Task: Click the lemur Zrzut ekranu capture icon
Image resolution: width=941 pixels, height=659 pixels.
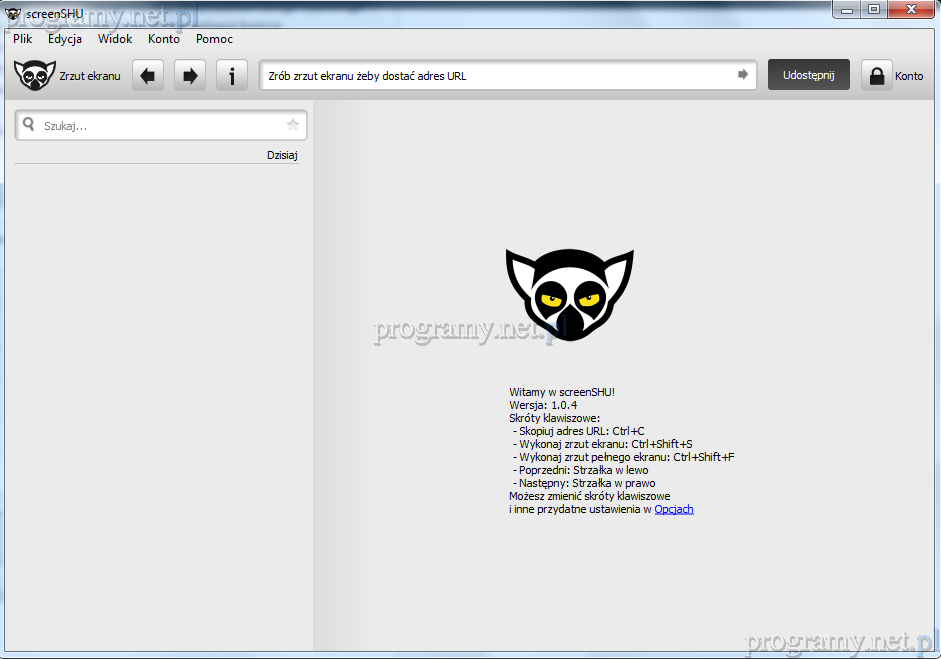Action: (x=35, y=76)
